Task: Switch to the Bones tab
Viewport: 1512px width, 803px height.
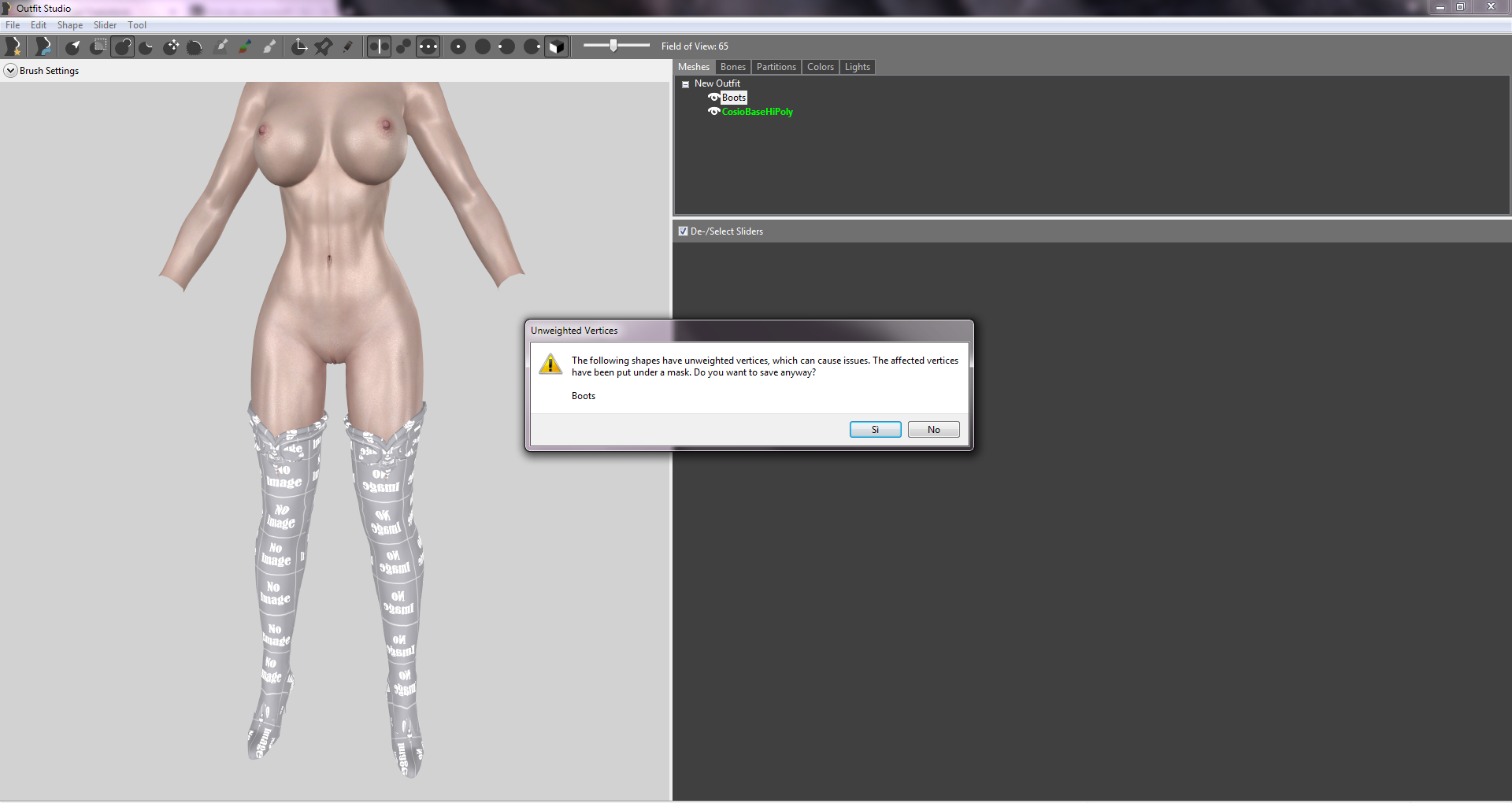Action: tap(732, 67)
